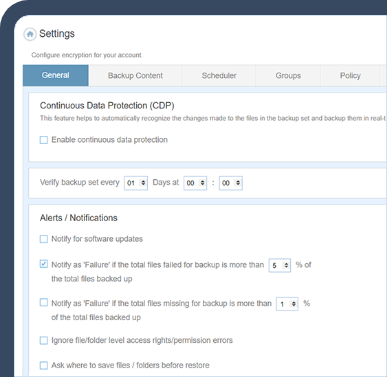Open the failed files percentage dropdown showing 5
This screenshot has height=377, width=387.
click(x=280, y=265)
